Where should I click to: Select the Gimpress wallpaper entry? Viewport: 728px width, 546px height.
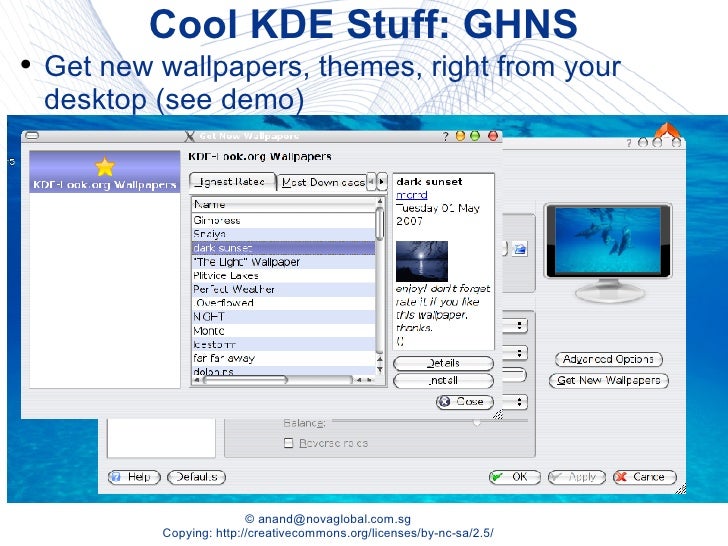click(x=284, y=221)
